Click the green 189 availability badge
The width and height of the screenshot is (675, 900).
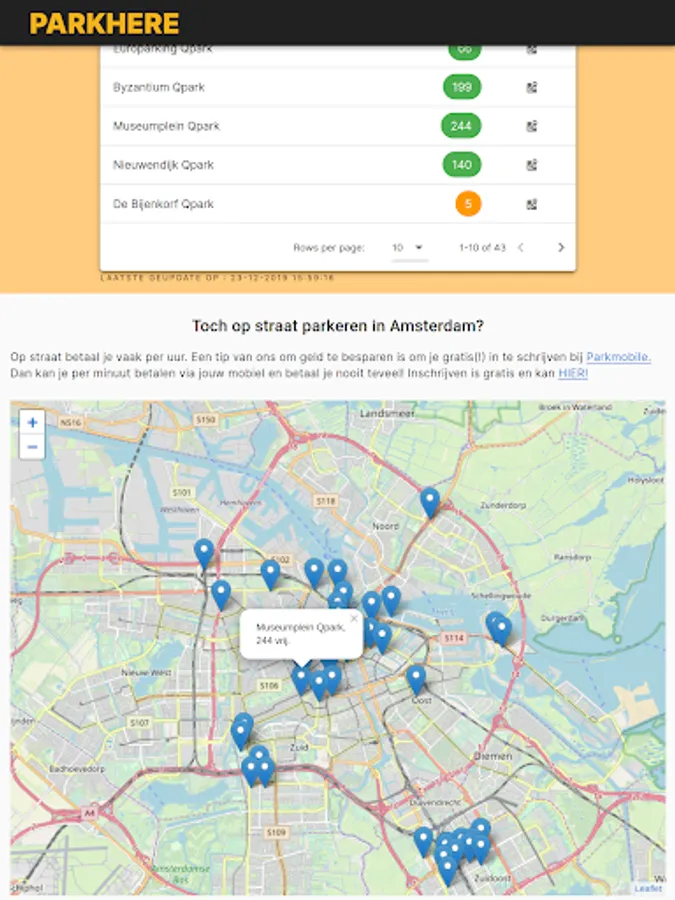[x=461, y=87]
